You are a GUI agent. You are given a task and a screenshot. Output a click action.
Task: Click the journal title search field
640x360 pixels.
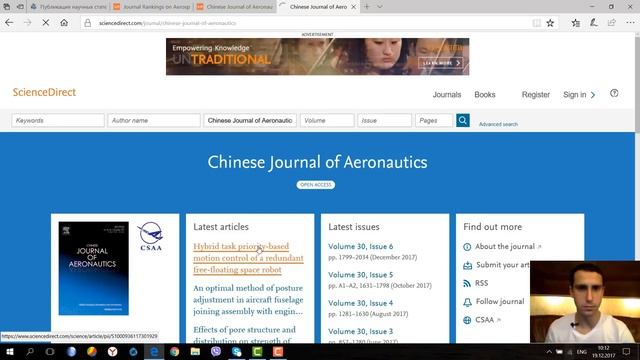250,120
